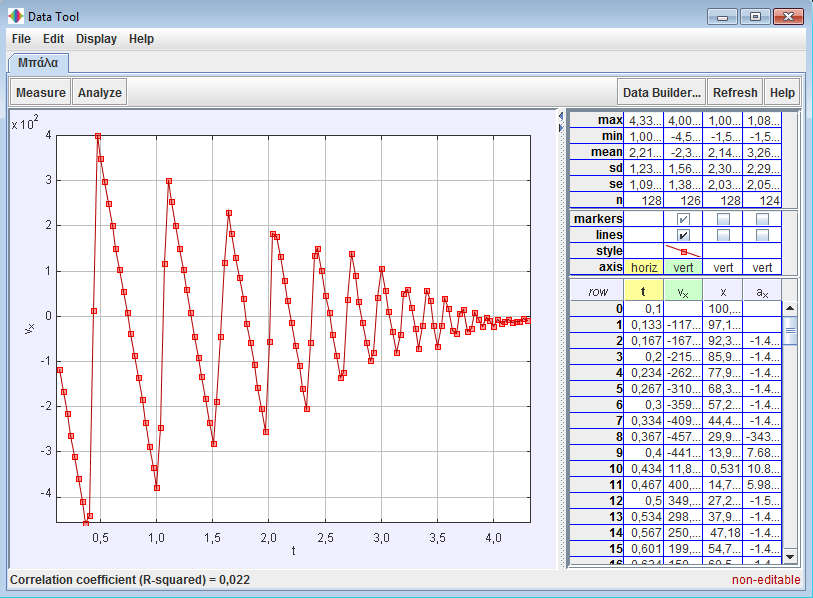This screenshot has height=598, width=813.
Task: Enable lines checkbox for ax column
Action: click(x=762, y=235)
